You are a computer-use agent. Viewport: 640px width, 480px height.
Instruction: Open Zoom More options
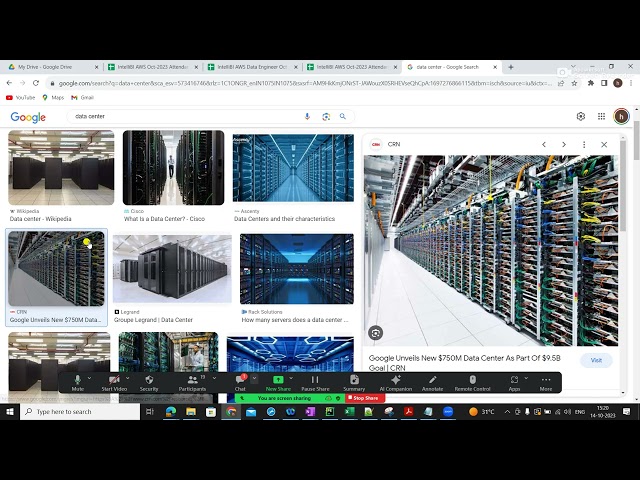click(x=546, y=383)
